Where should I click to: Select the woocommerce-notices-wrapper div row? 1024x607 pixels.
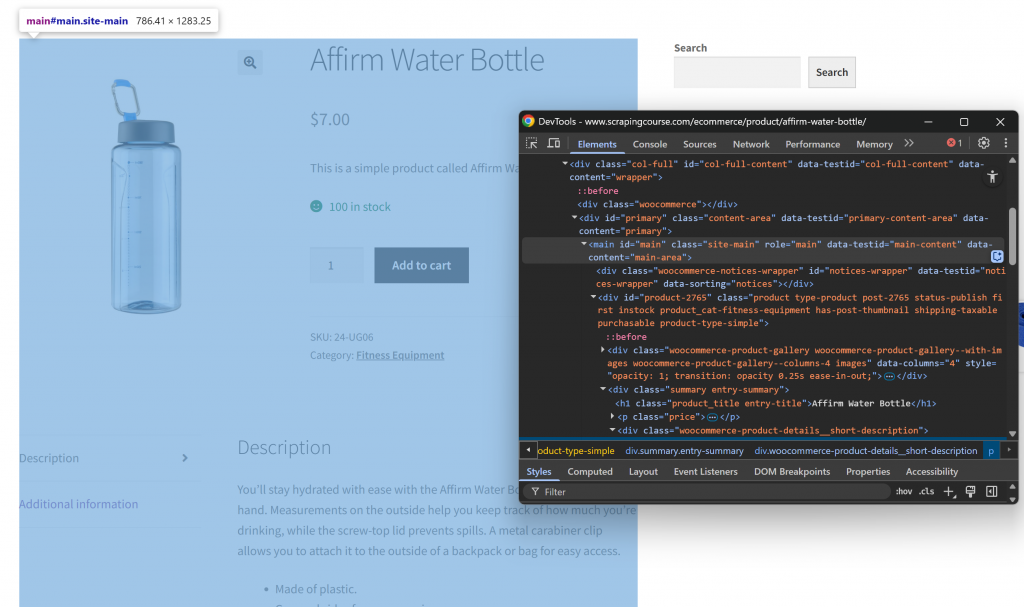click(x=801, y=277)
